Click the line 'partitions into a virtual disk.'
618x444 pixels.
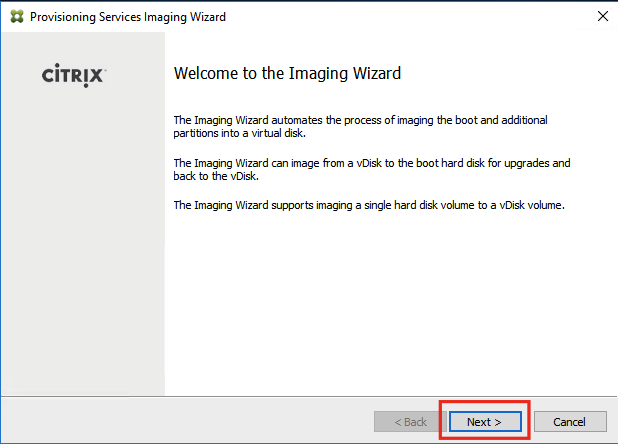click(x=240, y=133)
